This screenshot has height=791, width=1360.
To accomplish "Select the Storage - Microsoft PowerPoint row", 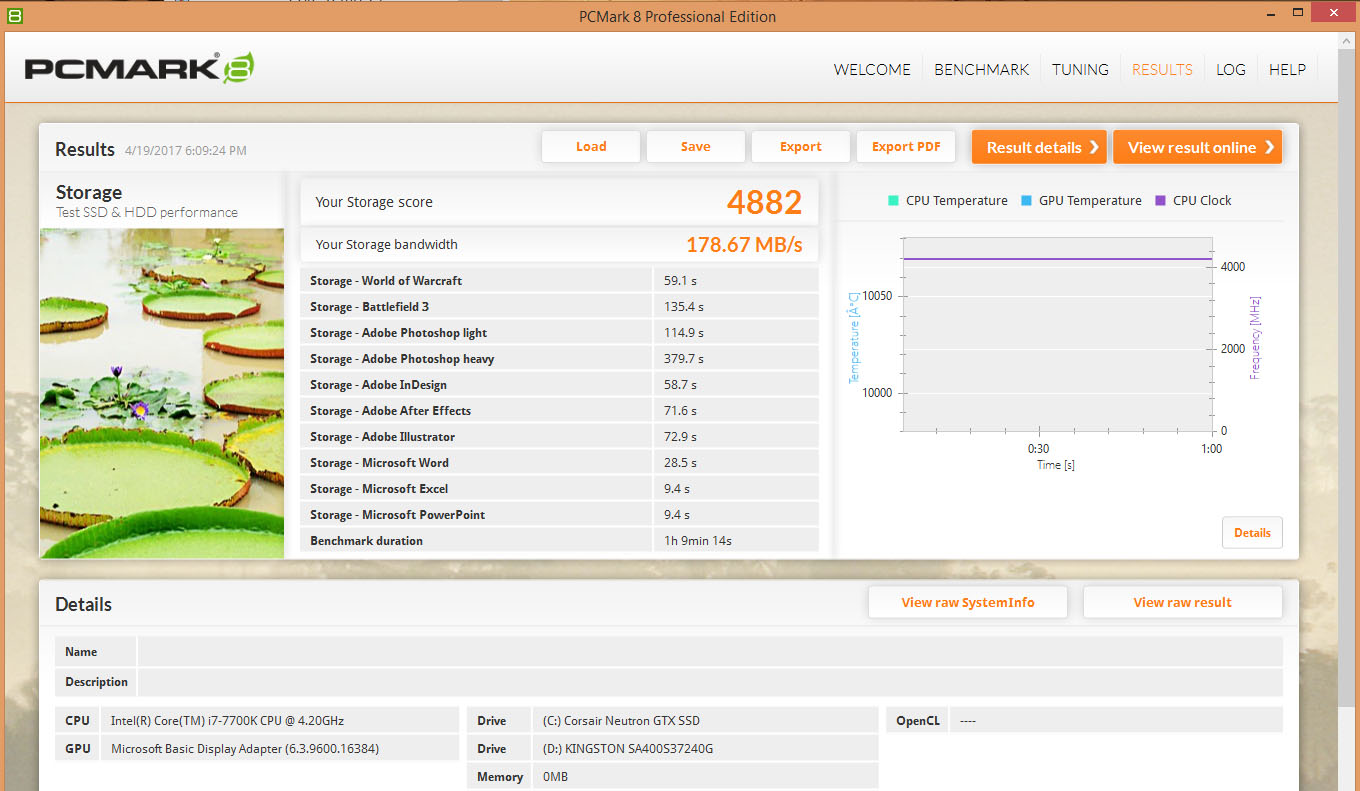I will coord(559,515).
